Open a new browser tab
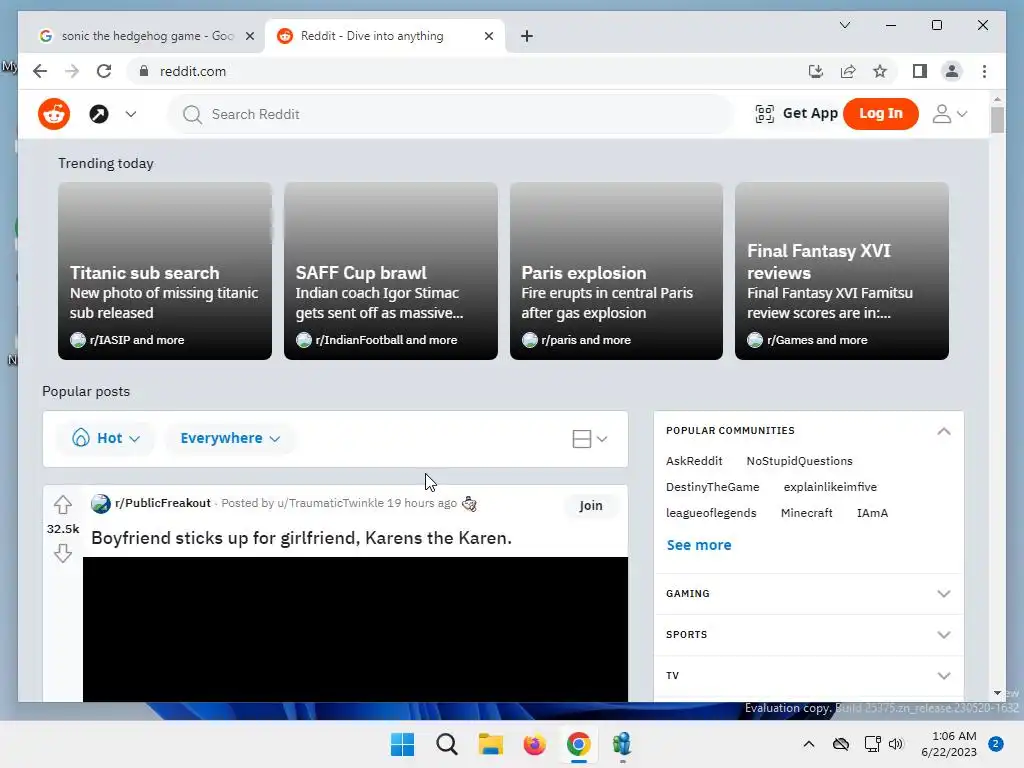This screenshot has width=1024, height=768. [x=527, y=36]
